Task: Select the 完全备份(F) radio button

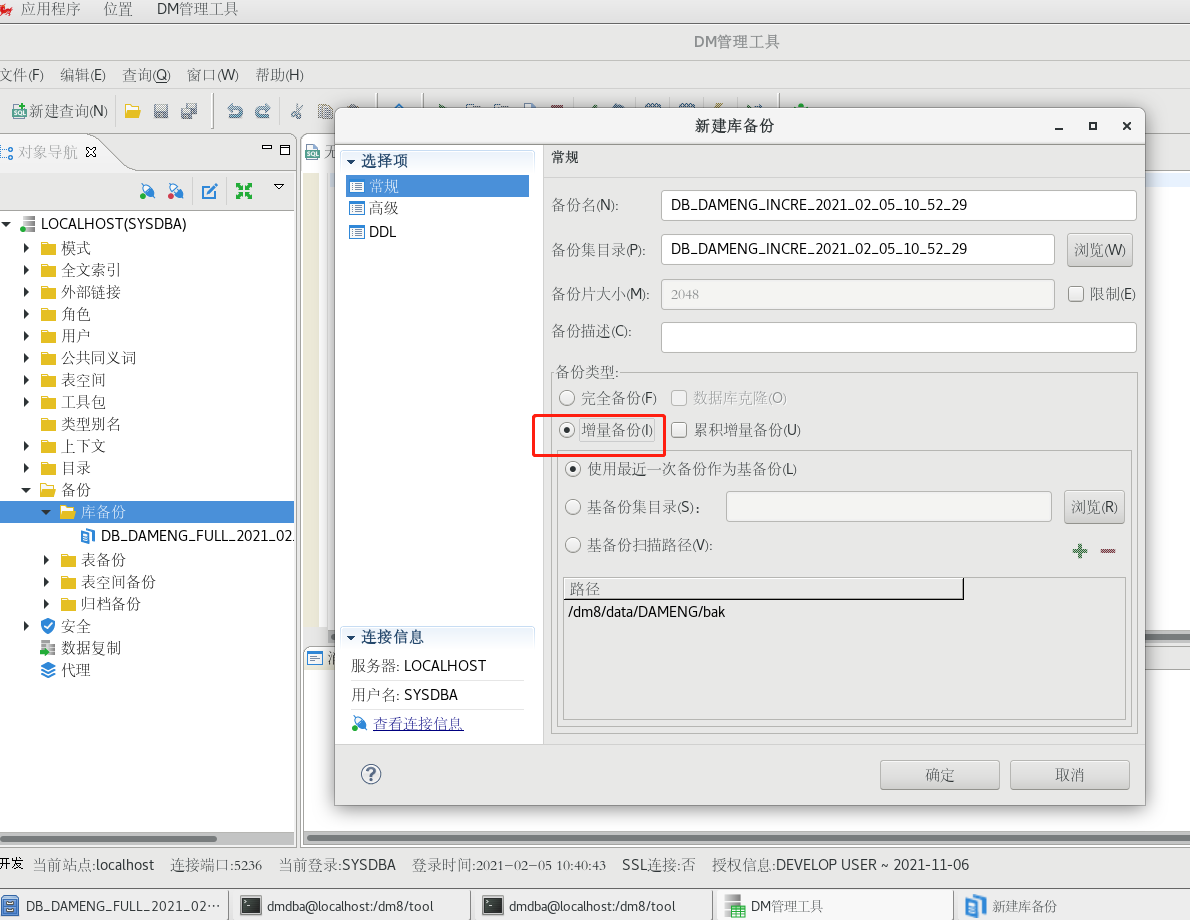Action: click(x=567, y=398)
